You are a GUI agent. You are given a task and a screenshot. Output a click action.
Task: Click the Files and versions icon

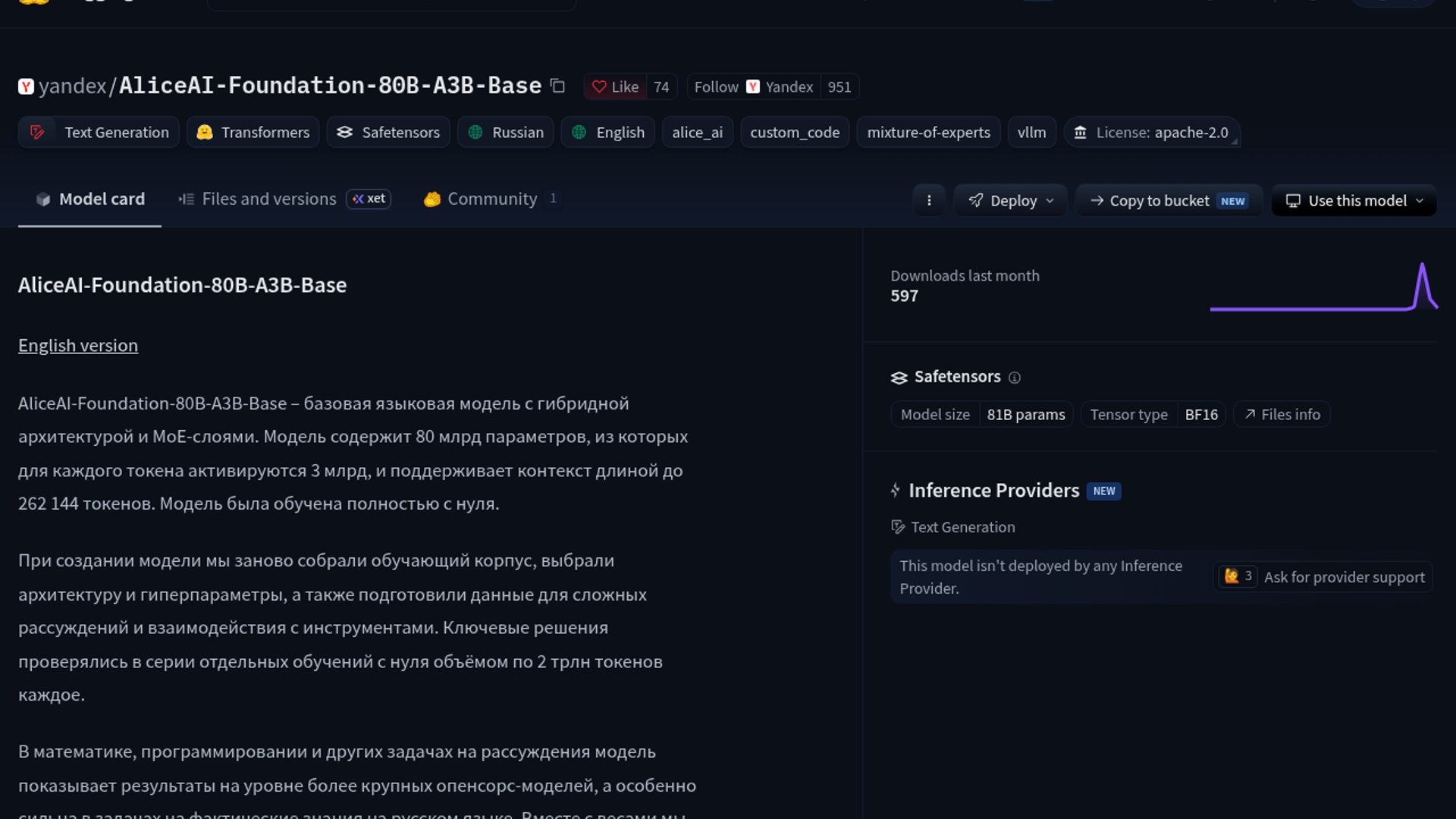click(x=187, y=199)
